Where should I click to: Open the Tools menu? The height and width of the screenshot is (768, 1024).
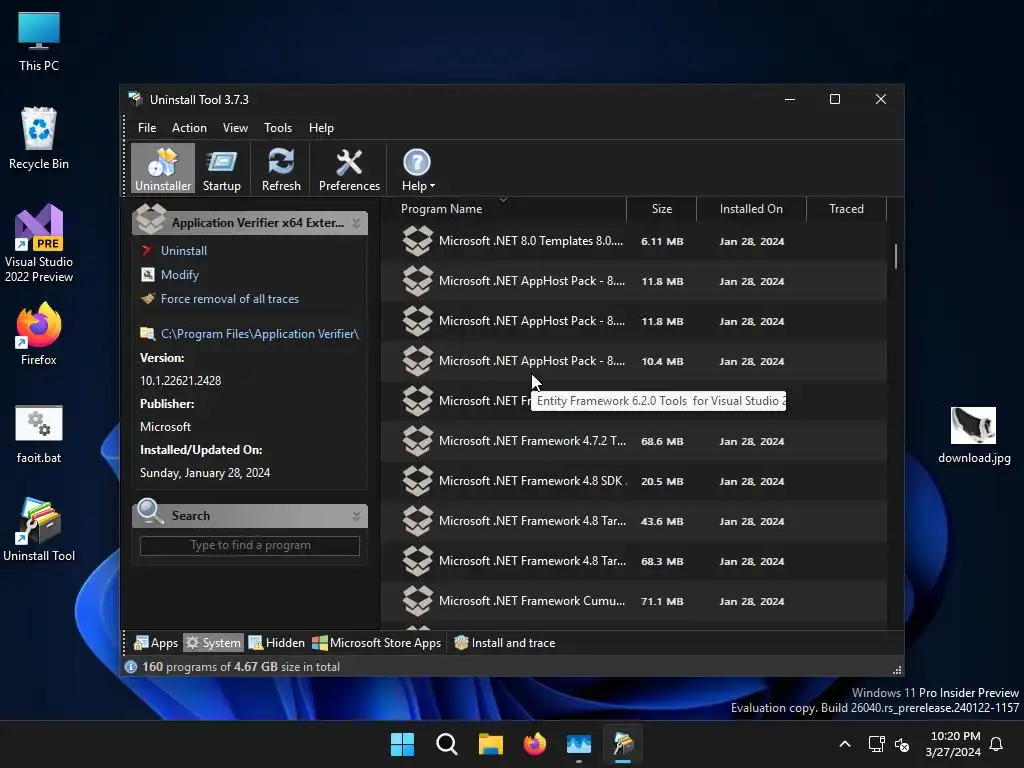point(278,128)
